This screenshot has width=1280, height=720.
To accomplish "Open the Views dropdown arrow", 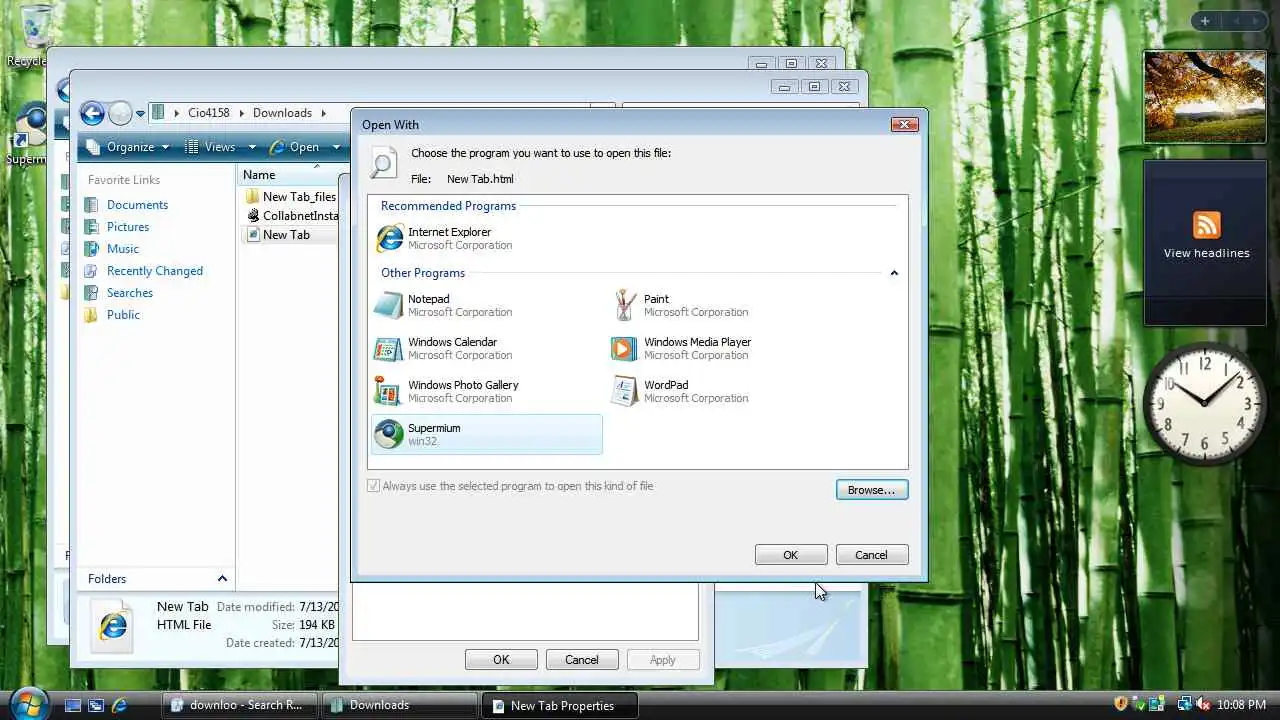I will (252, 148).
